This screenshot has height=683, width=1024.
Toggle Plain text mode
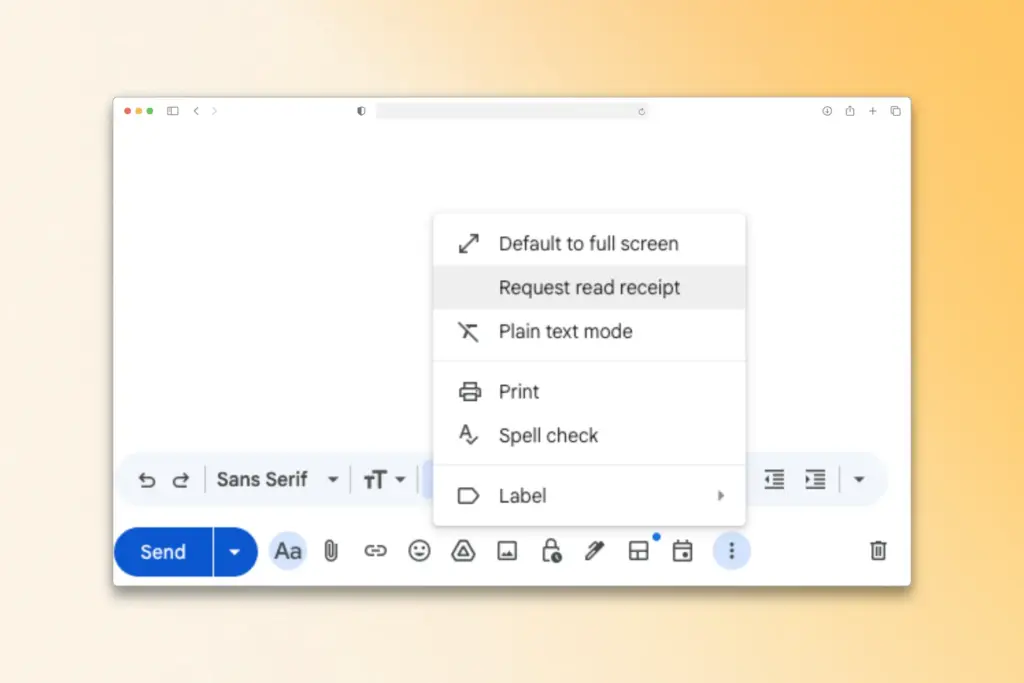tap(565, 332)
